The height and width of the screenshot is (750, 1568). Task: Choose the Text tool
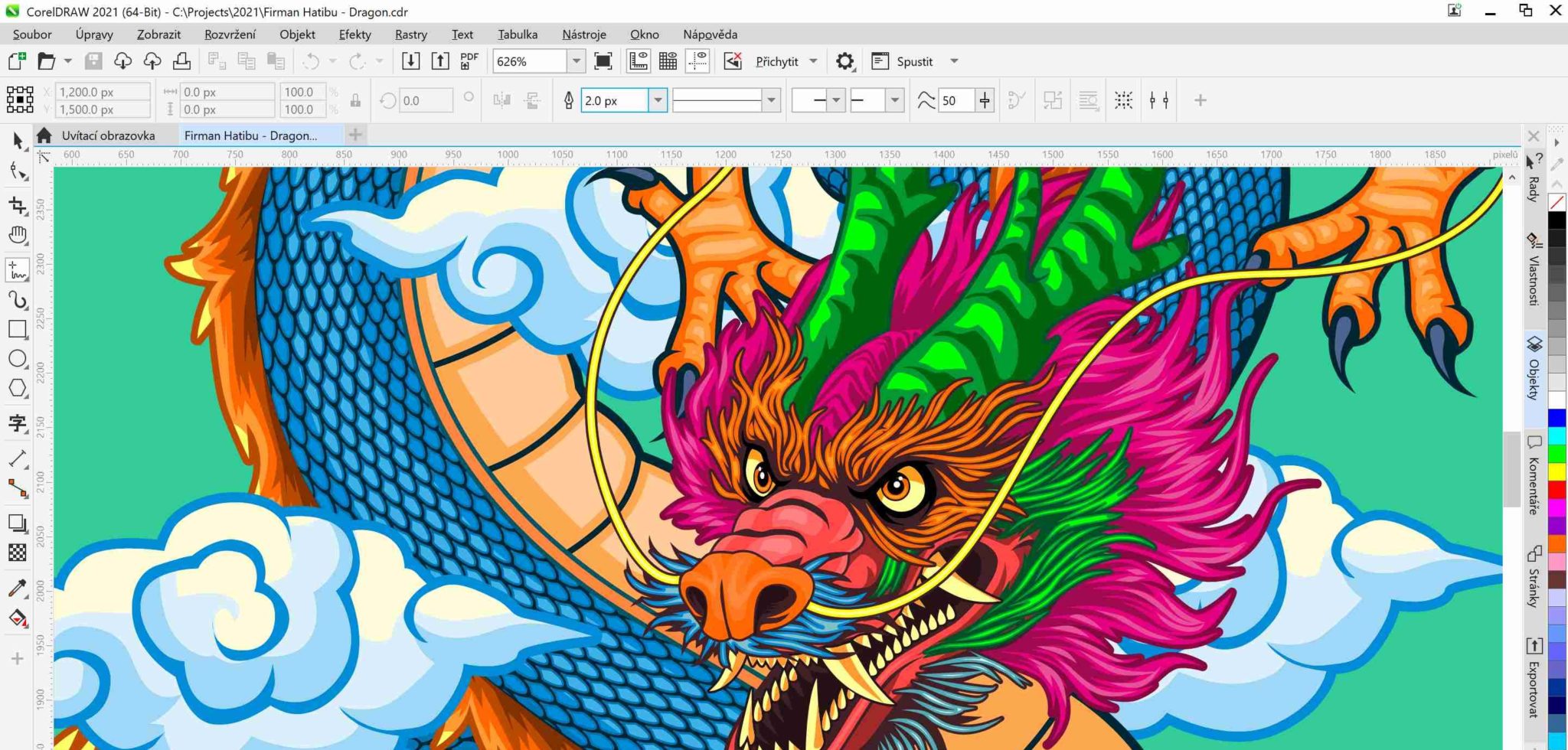pyautogui.click(x=18, y=423)
